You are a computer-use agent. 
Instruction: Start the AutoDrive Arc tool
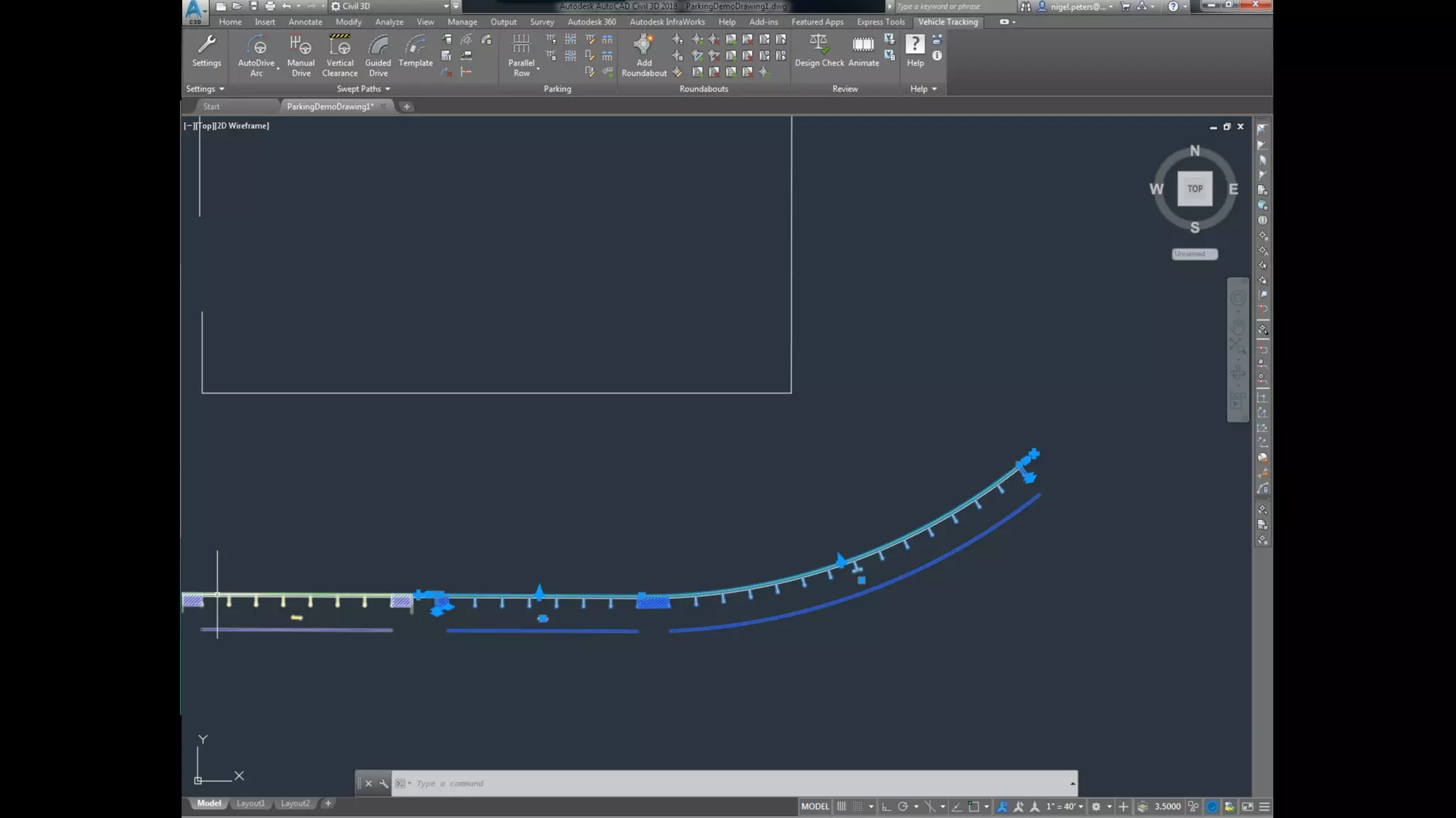pos(256,55)
